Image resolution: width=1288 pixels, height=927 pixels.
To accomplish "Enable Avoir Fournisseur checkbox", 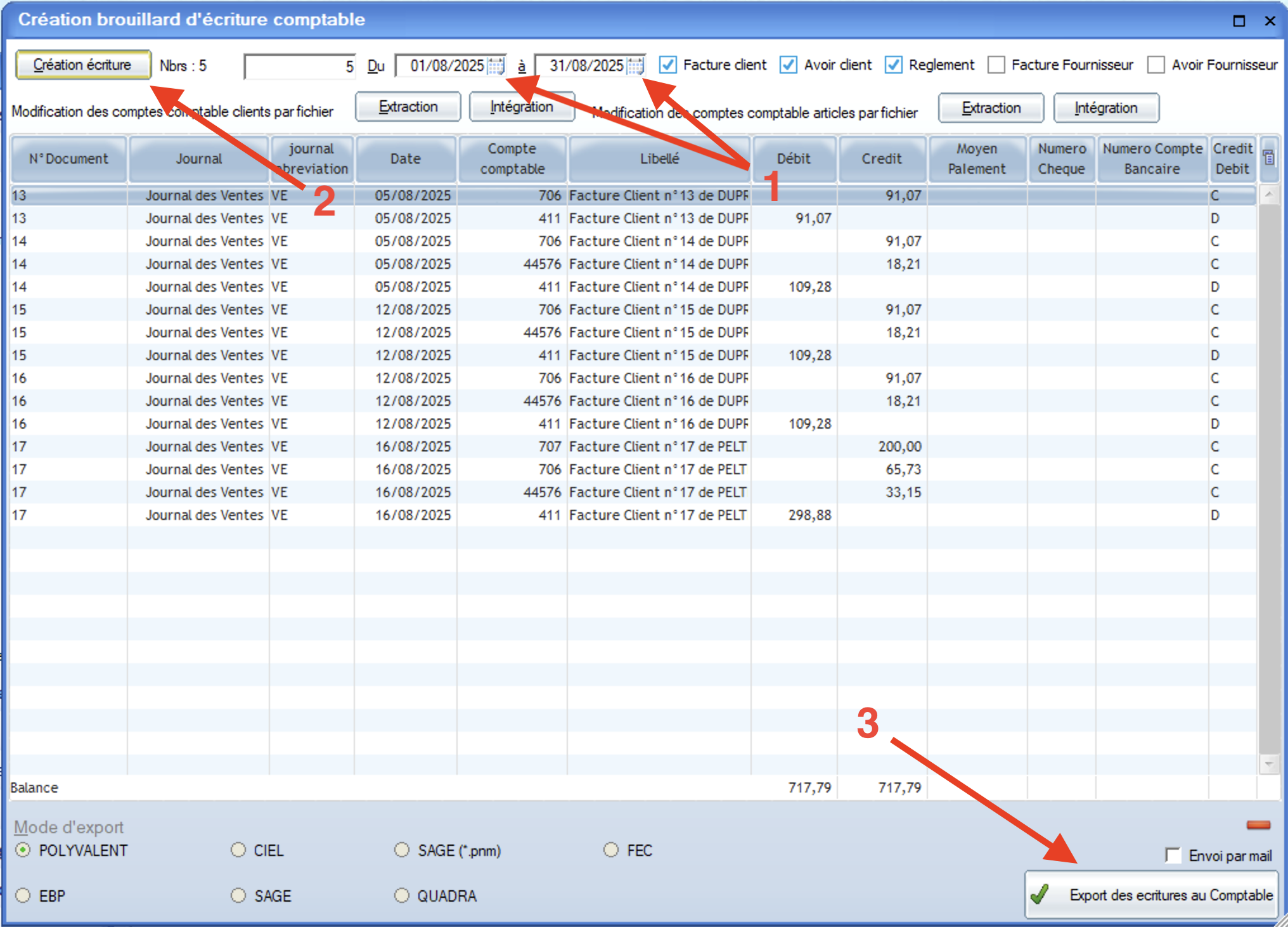I will (x=1156, y=65).
